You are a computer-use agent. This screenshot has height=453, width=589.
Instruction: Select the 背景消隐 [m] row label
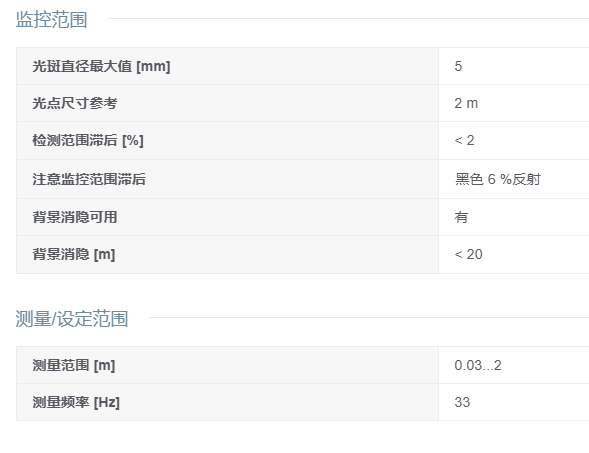pos(74,254)
